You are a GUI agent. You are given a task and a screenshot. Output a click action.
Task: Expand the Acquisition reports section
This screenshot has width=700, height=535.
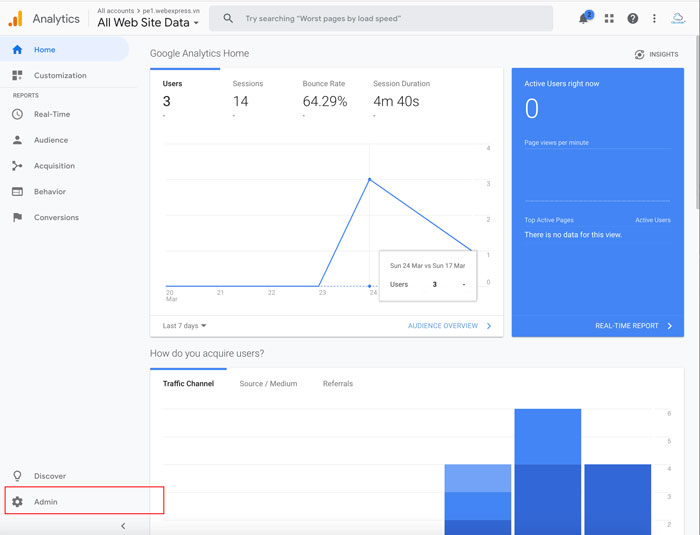[54, 166]
